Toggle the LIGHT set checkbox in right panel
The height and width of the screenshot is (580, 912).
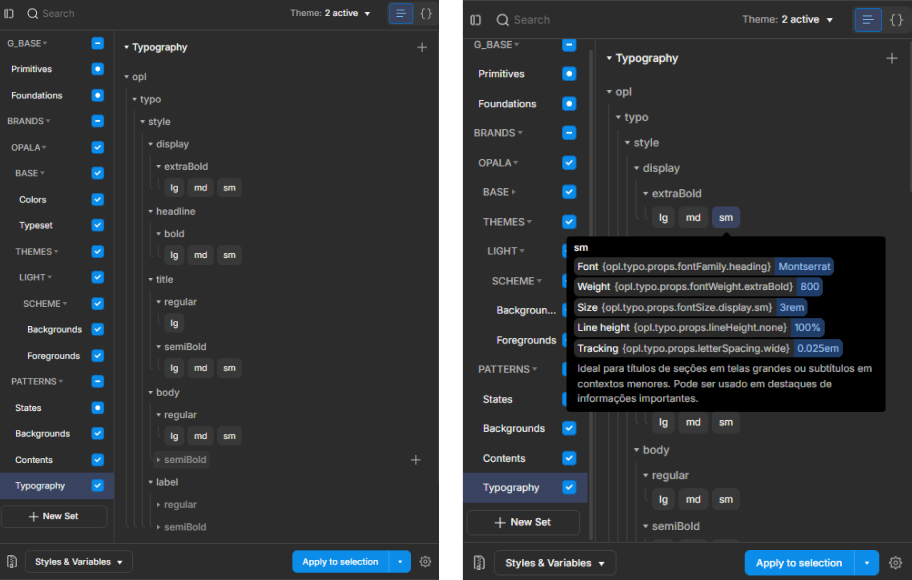569,251
